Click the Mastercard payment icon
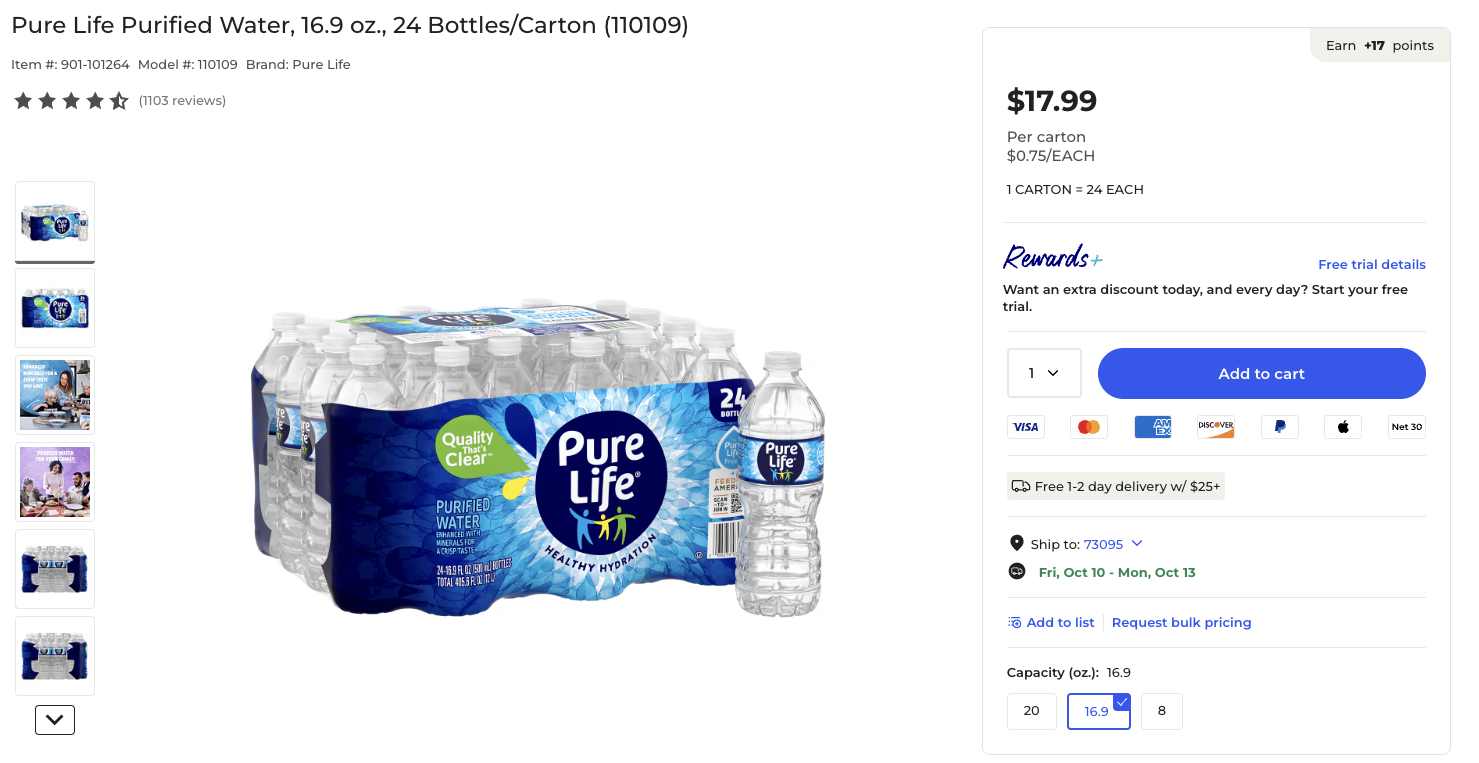1479x763 pixels. tap(1089, 427)
